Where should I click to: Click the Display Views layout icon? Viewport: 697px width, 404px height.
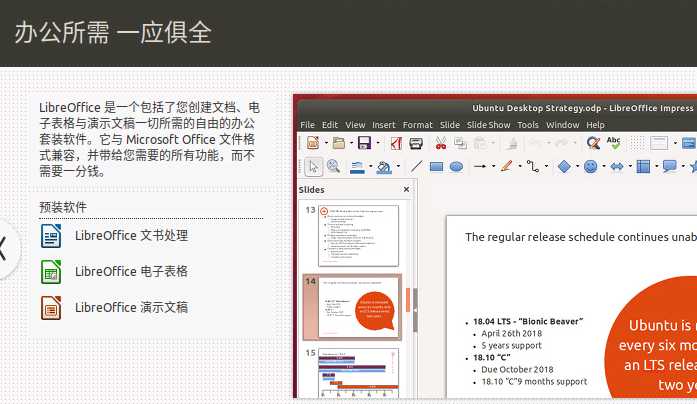tap(659, 143)
